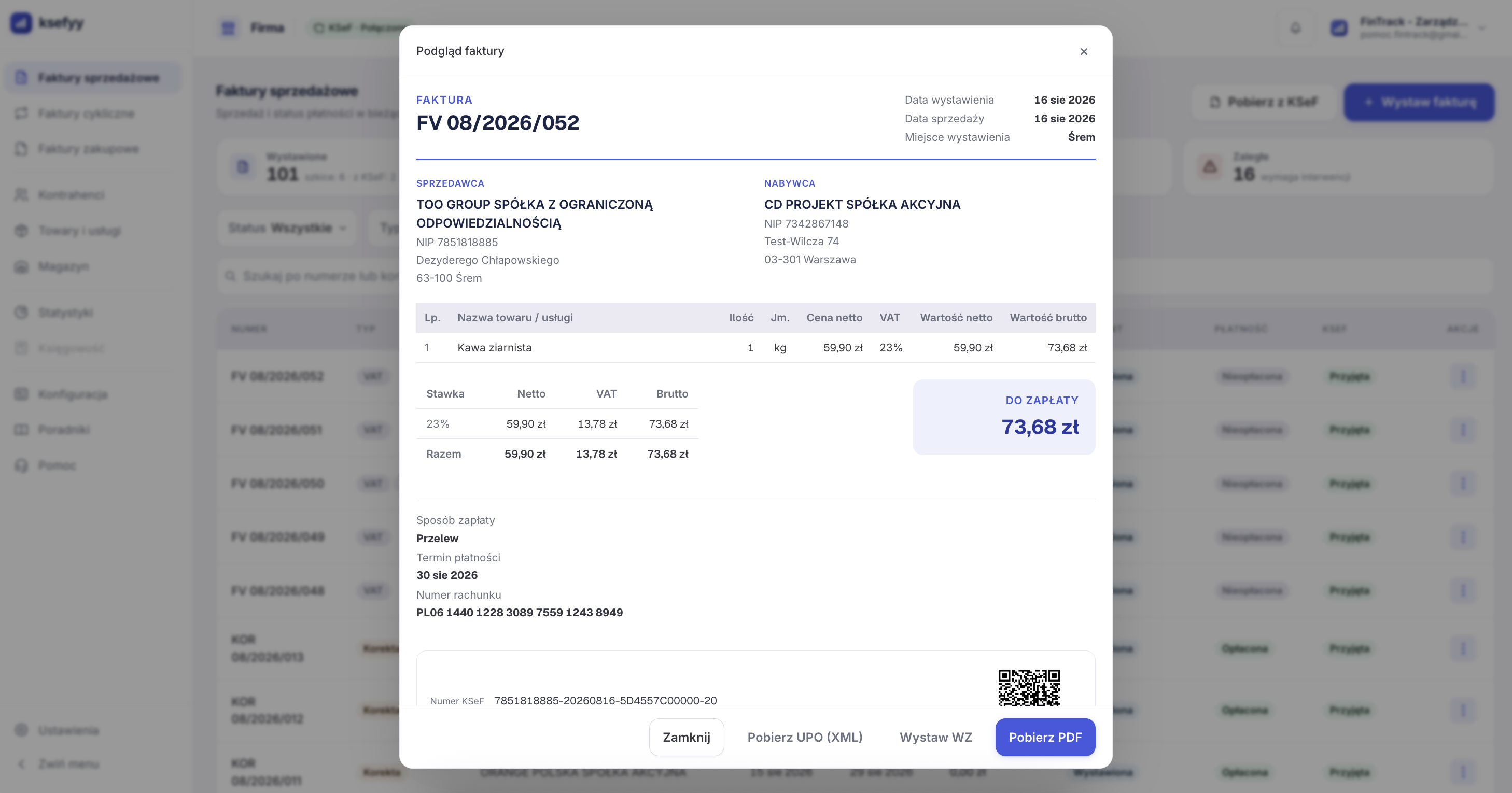
Task: Open actions menu for row FV 08/2026/050
Action: (x=1462, y=483)
